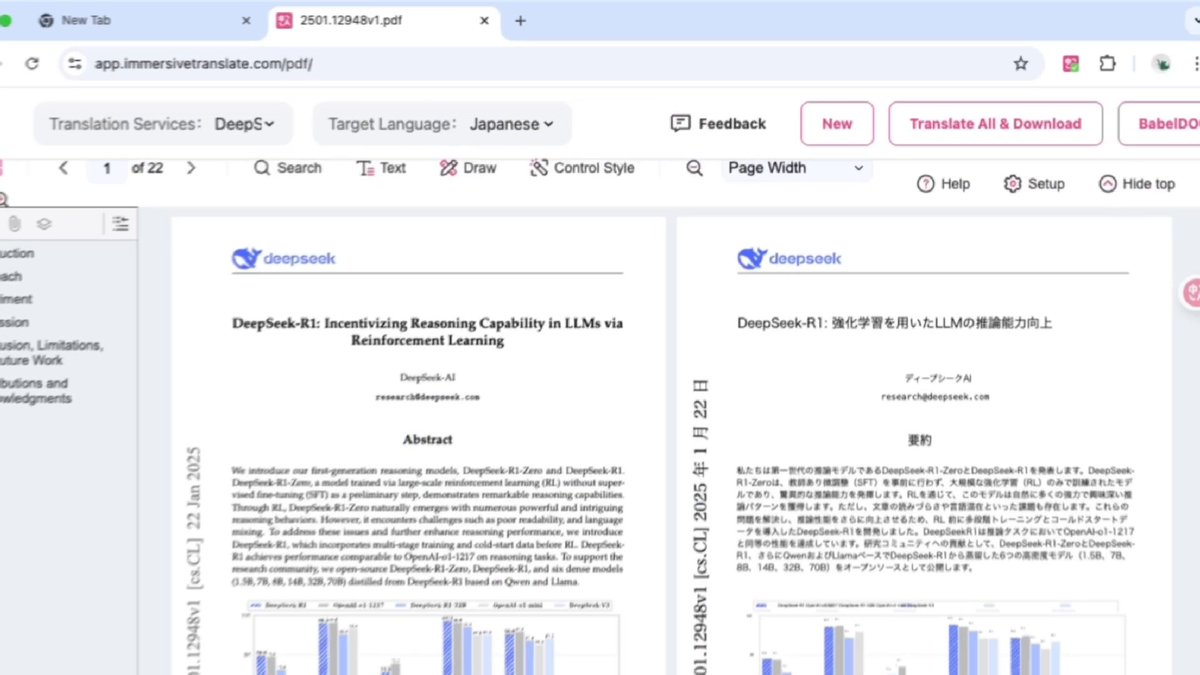Click the DeepSeek-AI author text

[x=428, y=377]
